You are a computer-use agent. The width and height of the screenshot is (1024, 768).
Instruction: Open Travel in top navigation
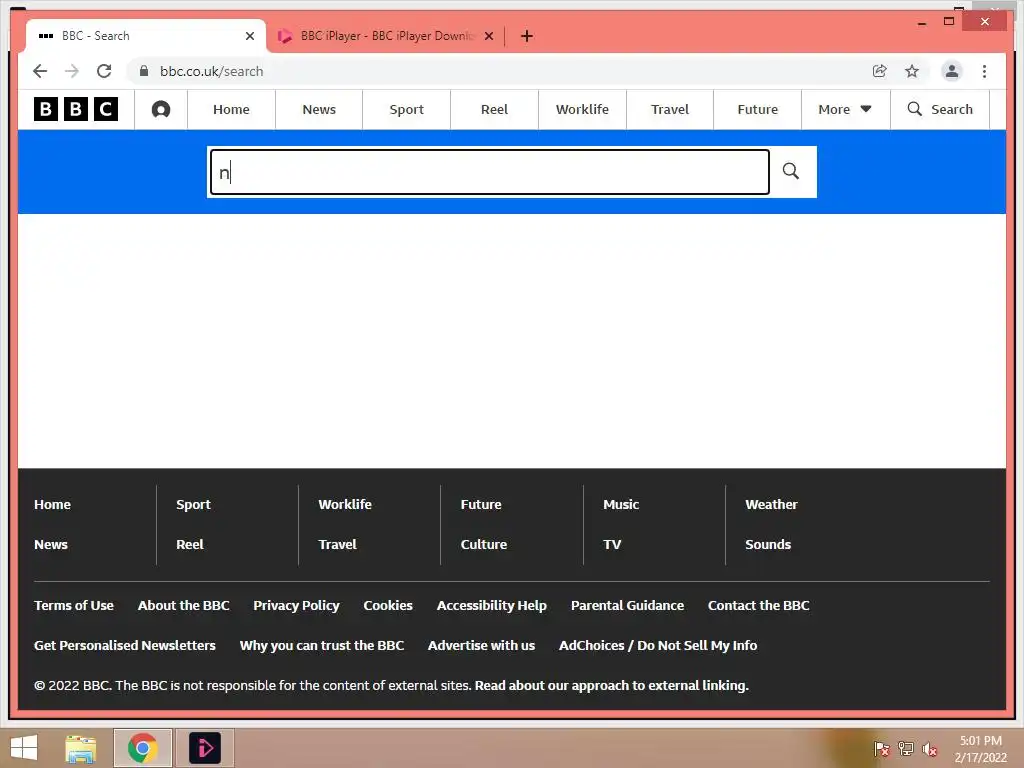[670, 109]
